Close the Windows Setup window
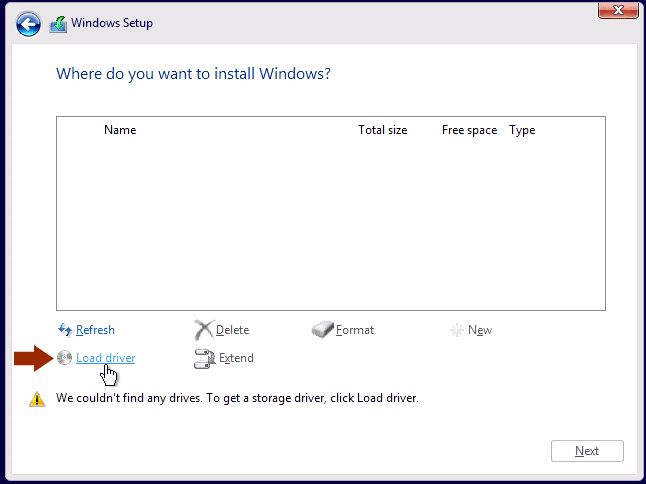 (618, 10)
